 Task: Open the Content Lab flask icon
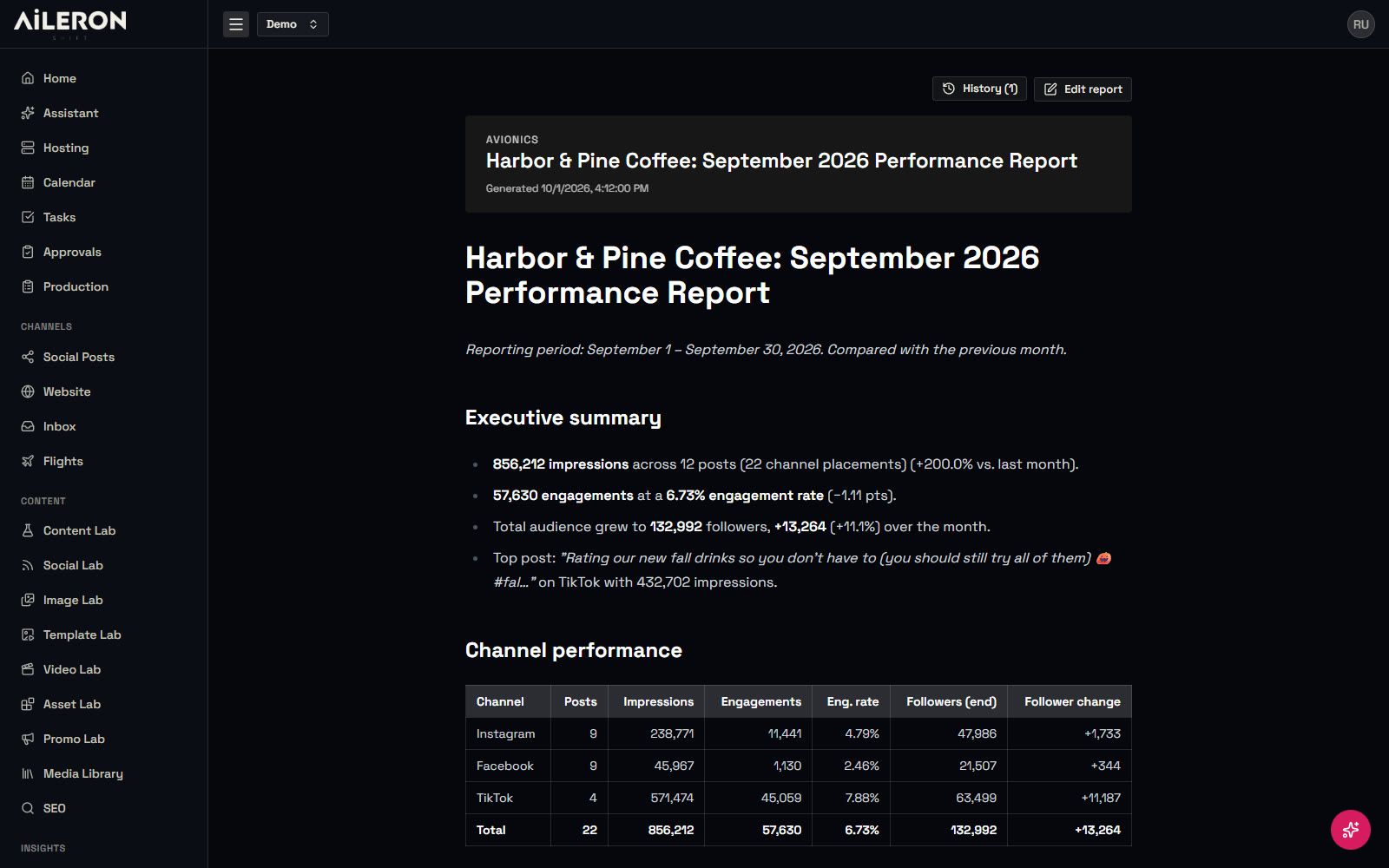coord(28,530)
